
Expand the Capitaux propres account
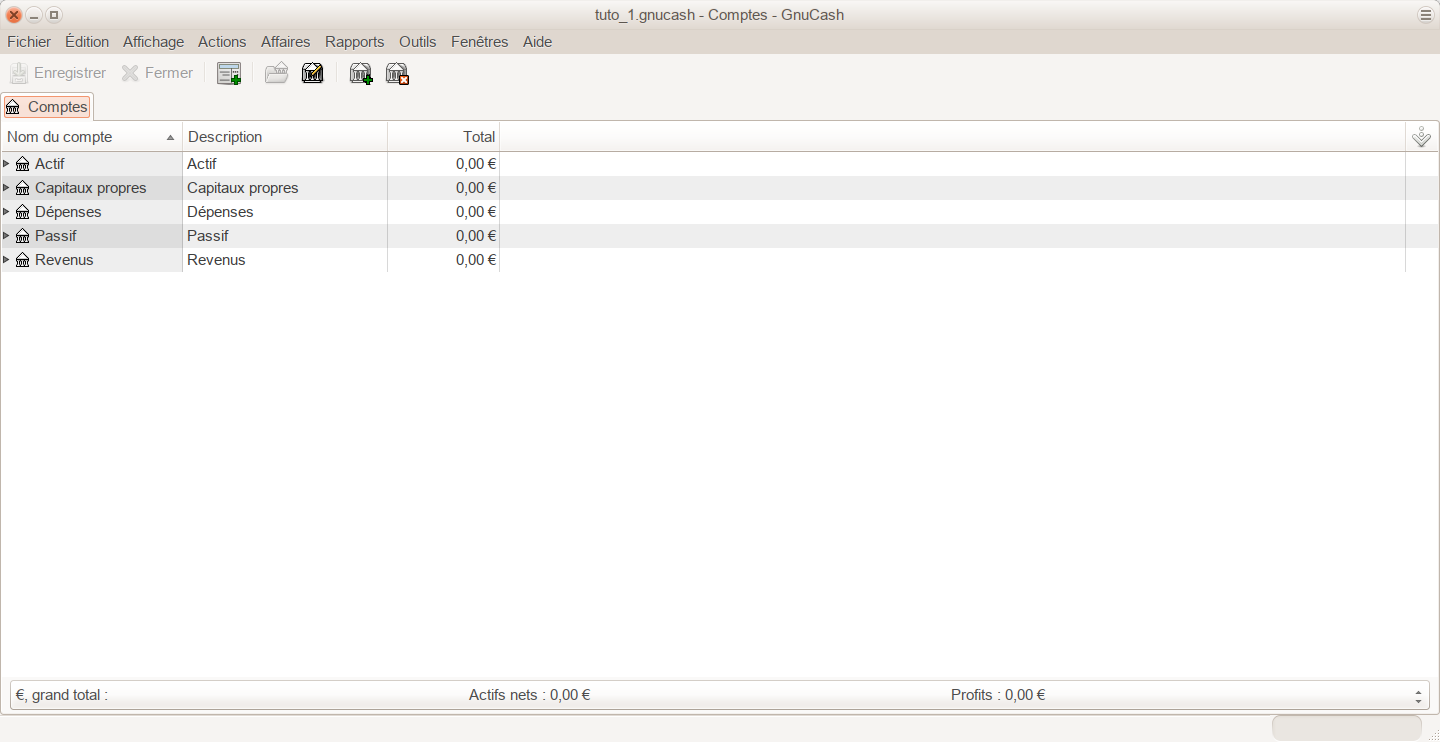tap(7, 188)
